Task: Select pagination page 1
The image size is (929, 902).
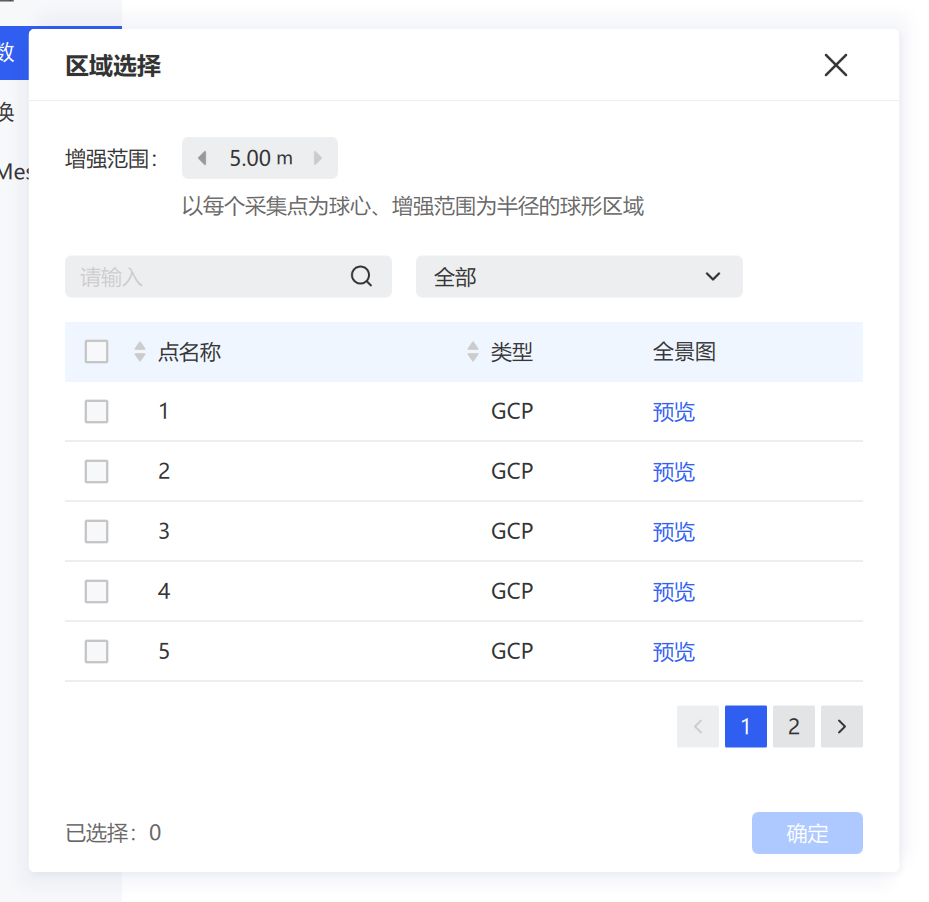Action: tap(746, 727)
